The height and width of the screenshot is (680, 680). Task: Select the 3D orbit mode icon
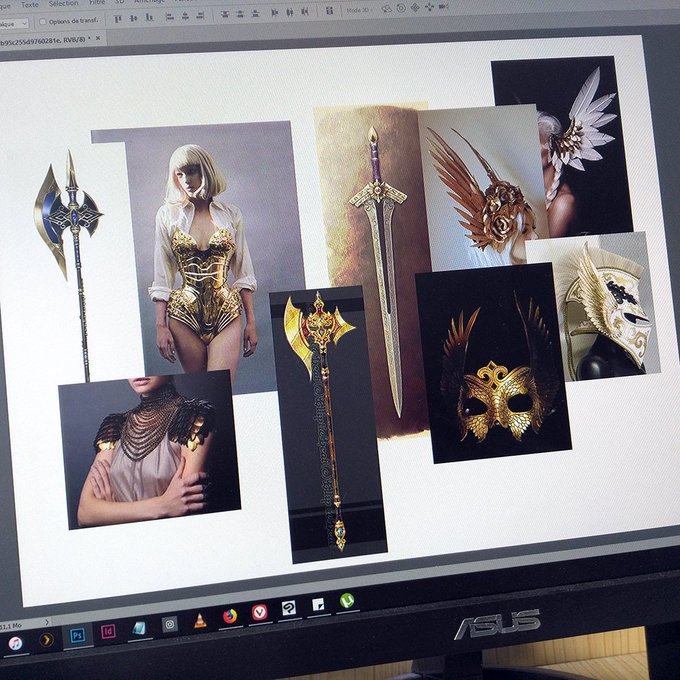click(x=386, y=9)
